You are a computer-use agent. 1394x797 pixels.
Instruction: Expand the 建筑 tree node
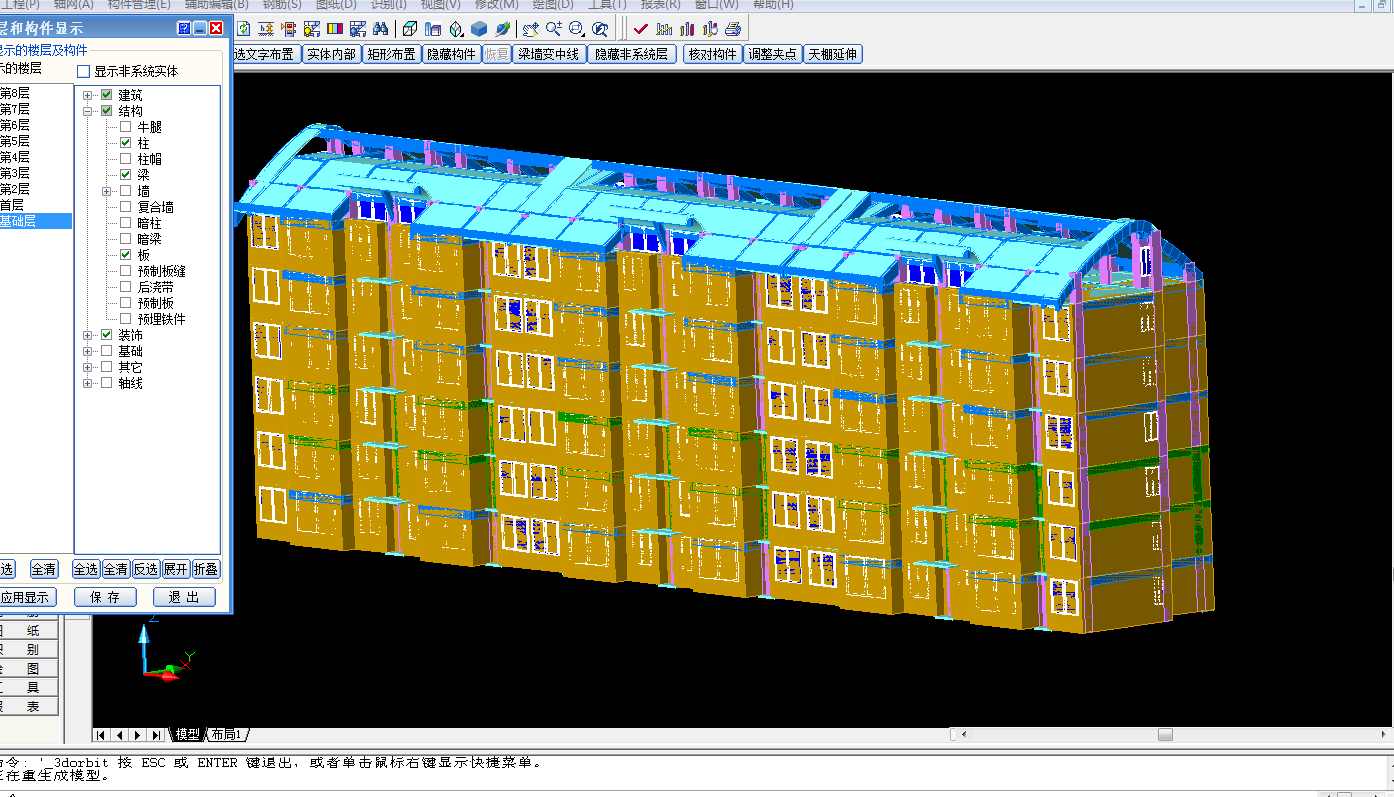point(88,95)
